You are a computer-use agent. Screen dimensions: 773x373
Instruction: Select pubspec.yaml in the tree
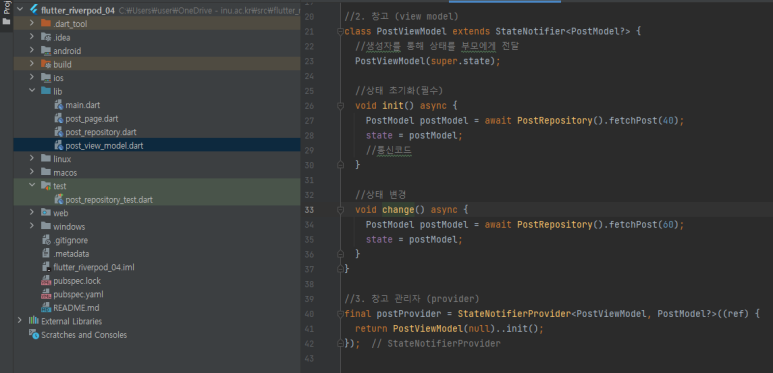point(78,294)
